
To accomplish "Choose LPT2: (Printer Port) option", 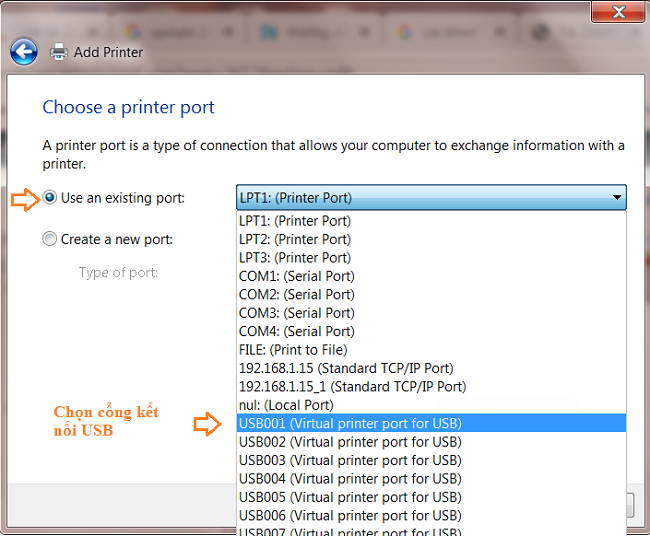I will [x=295, y=239].
